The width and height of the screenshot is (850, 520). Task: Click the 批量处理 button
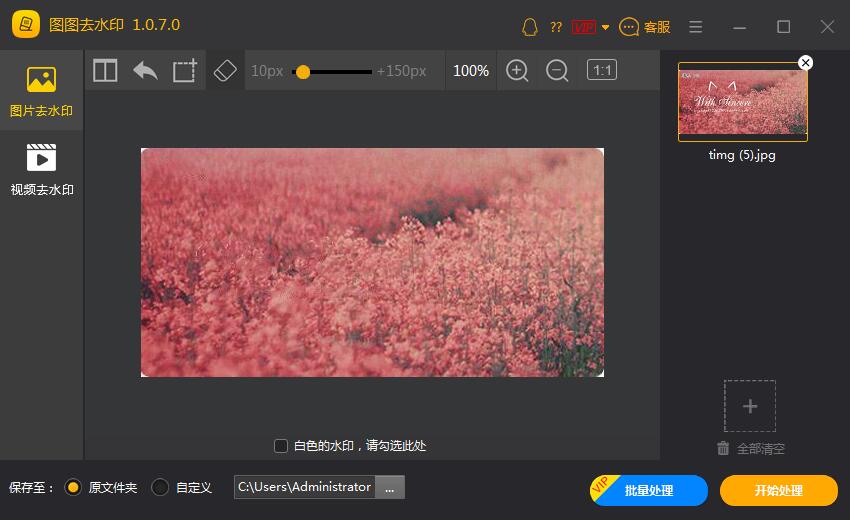[649, 490]
